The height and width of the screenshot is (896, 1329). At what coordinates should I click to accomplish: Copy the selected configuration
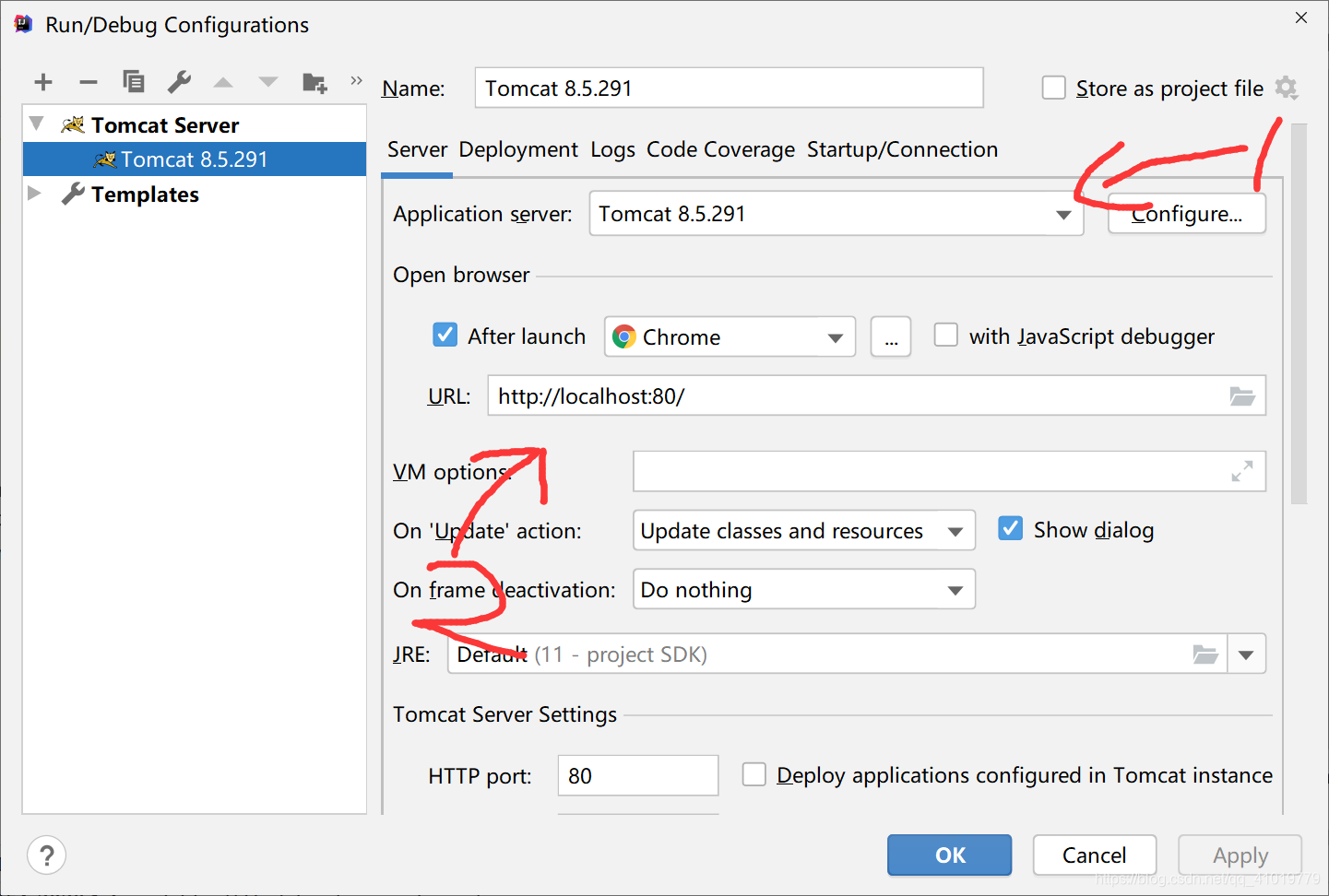coord(134,82)
